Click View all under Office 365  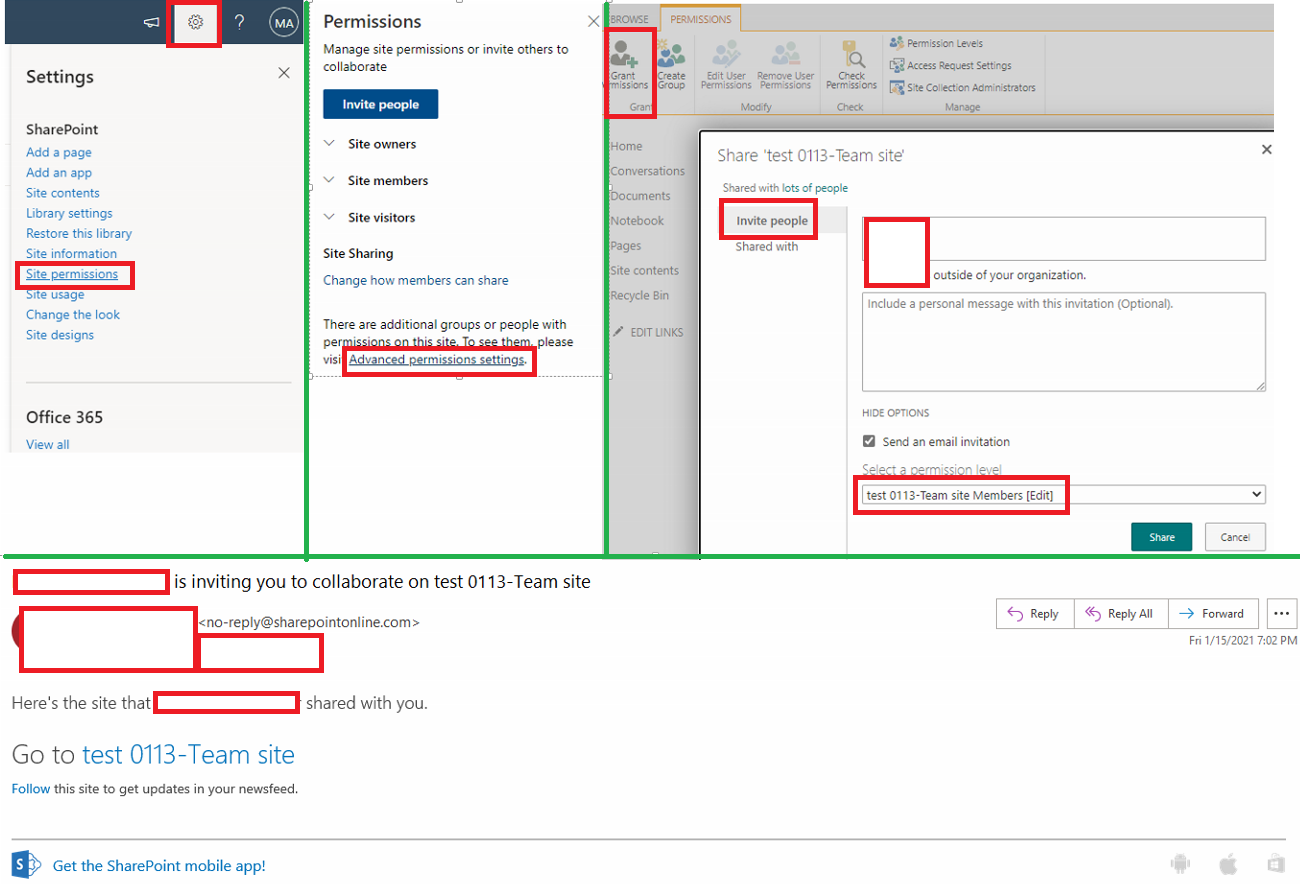pyautogui.click(x=48, y=445)
